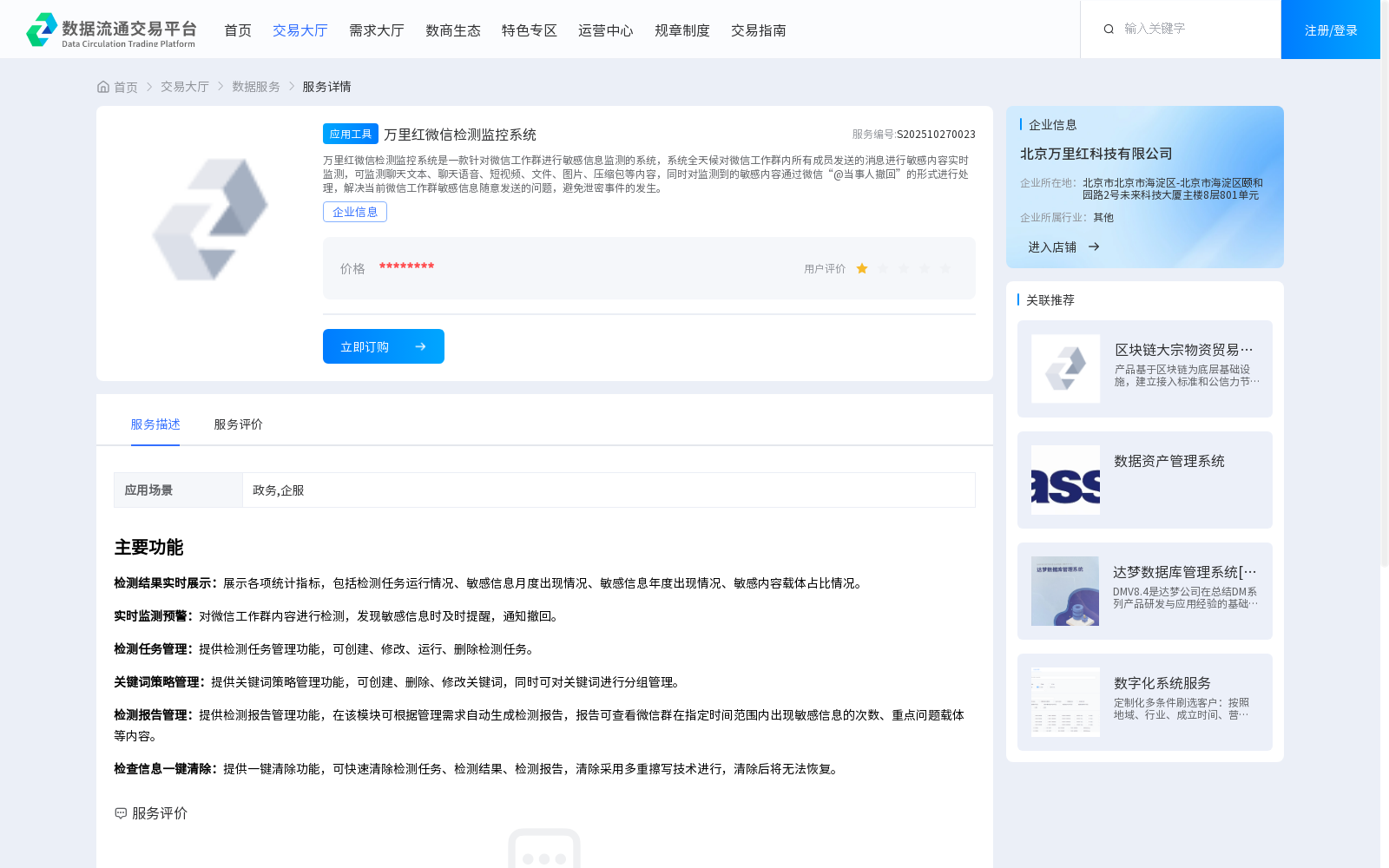
Task: Click 数据服务 breadcrumb link
Action: (x=256, y=87)
